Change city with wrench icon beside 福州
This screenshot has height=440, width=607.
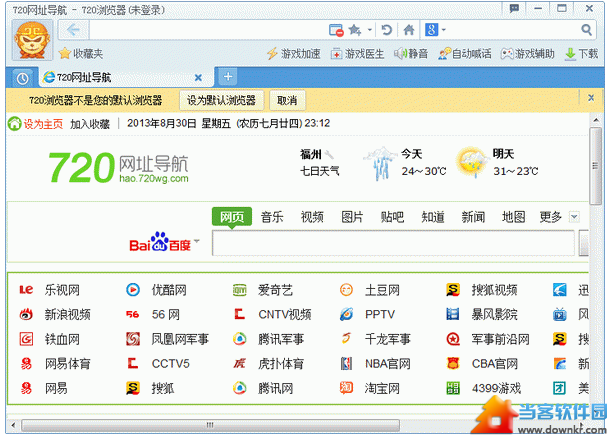point(329,154)
